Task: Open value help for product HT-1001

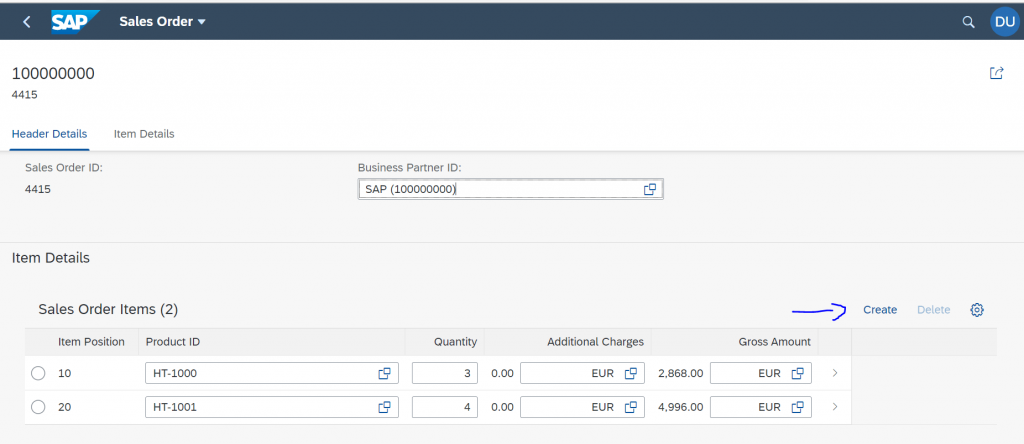Action: 385,407
